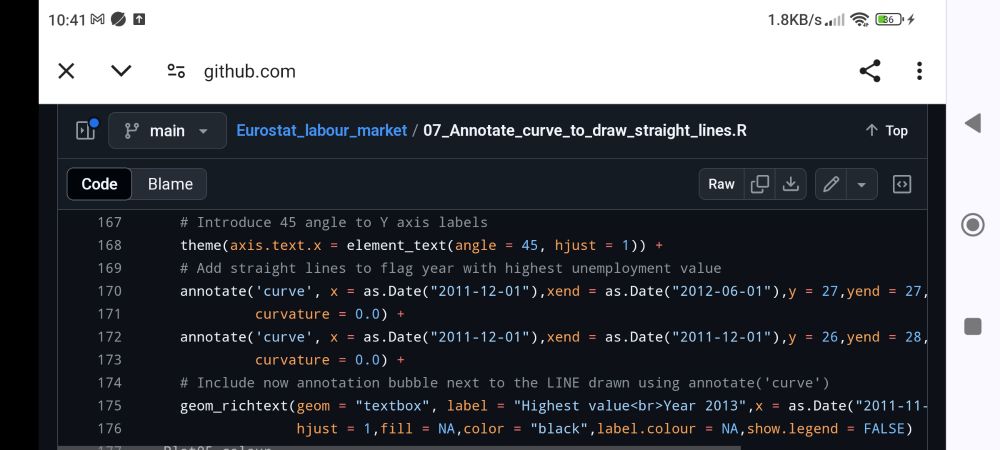
Task: Open the symbols panel
Action: point(902,184)
